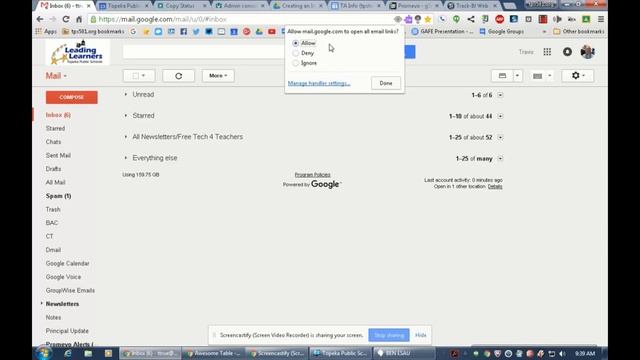640x360 pixels.
Task: Open the More actions dropdown
Action: [218, 76]
